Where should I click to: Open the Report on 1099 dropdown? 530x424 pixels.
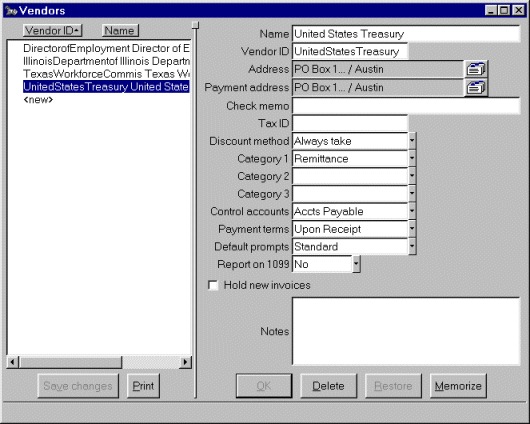[x=356, y=264]
